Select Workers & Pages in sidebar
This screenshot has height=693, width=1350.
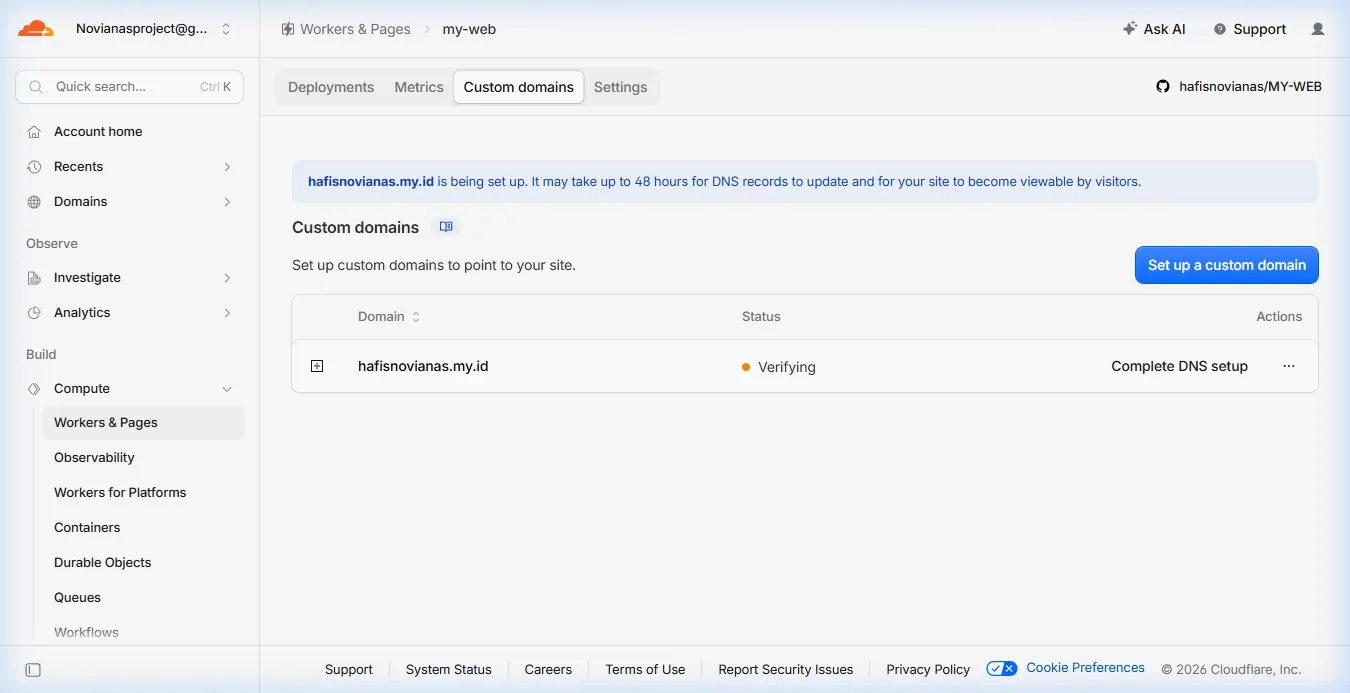coord(142,422)
